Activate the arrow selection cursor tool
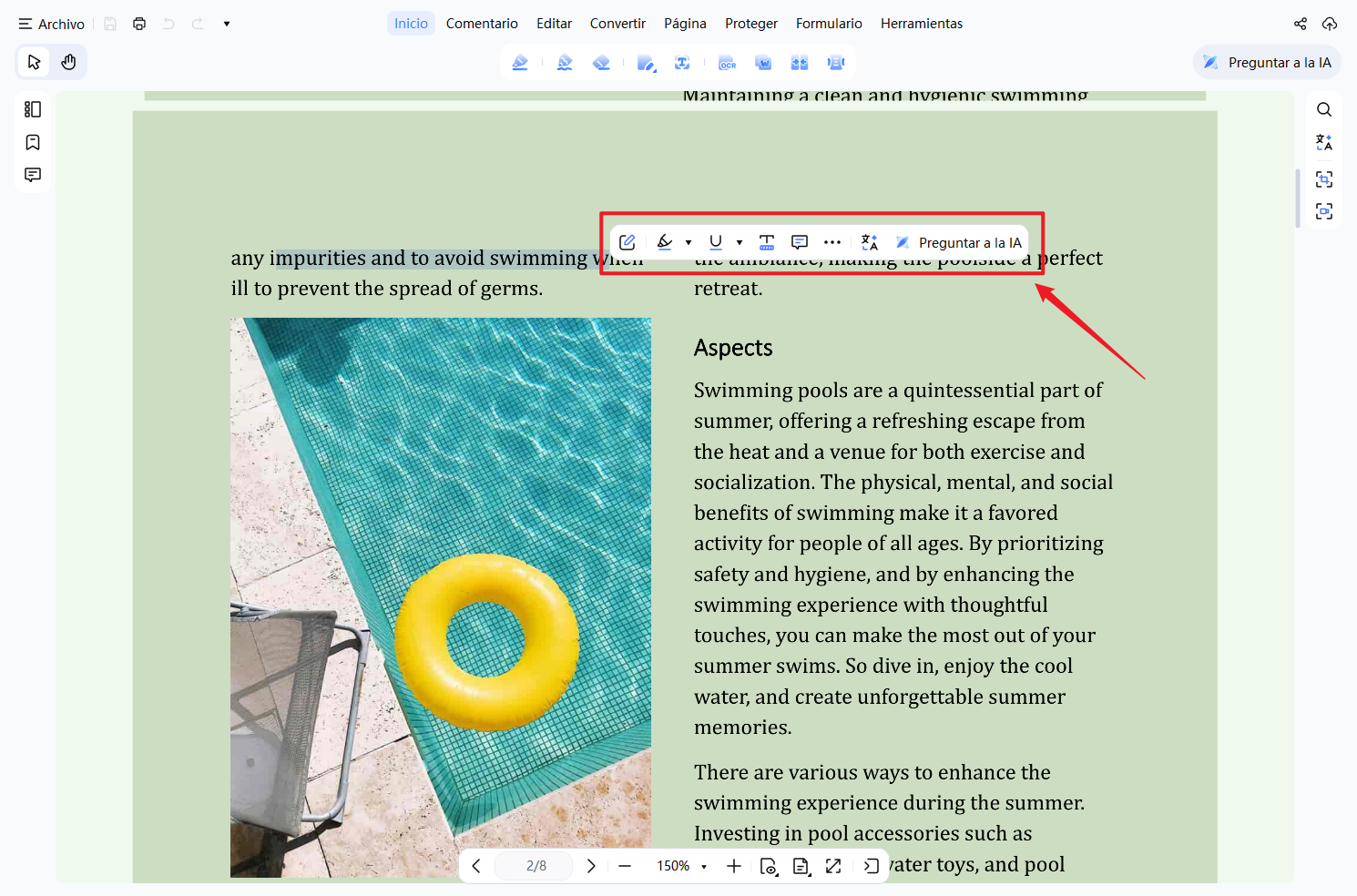The image size is (1357, 896). point(35,62)
